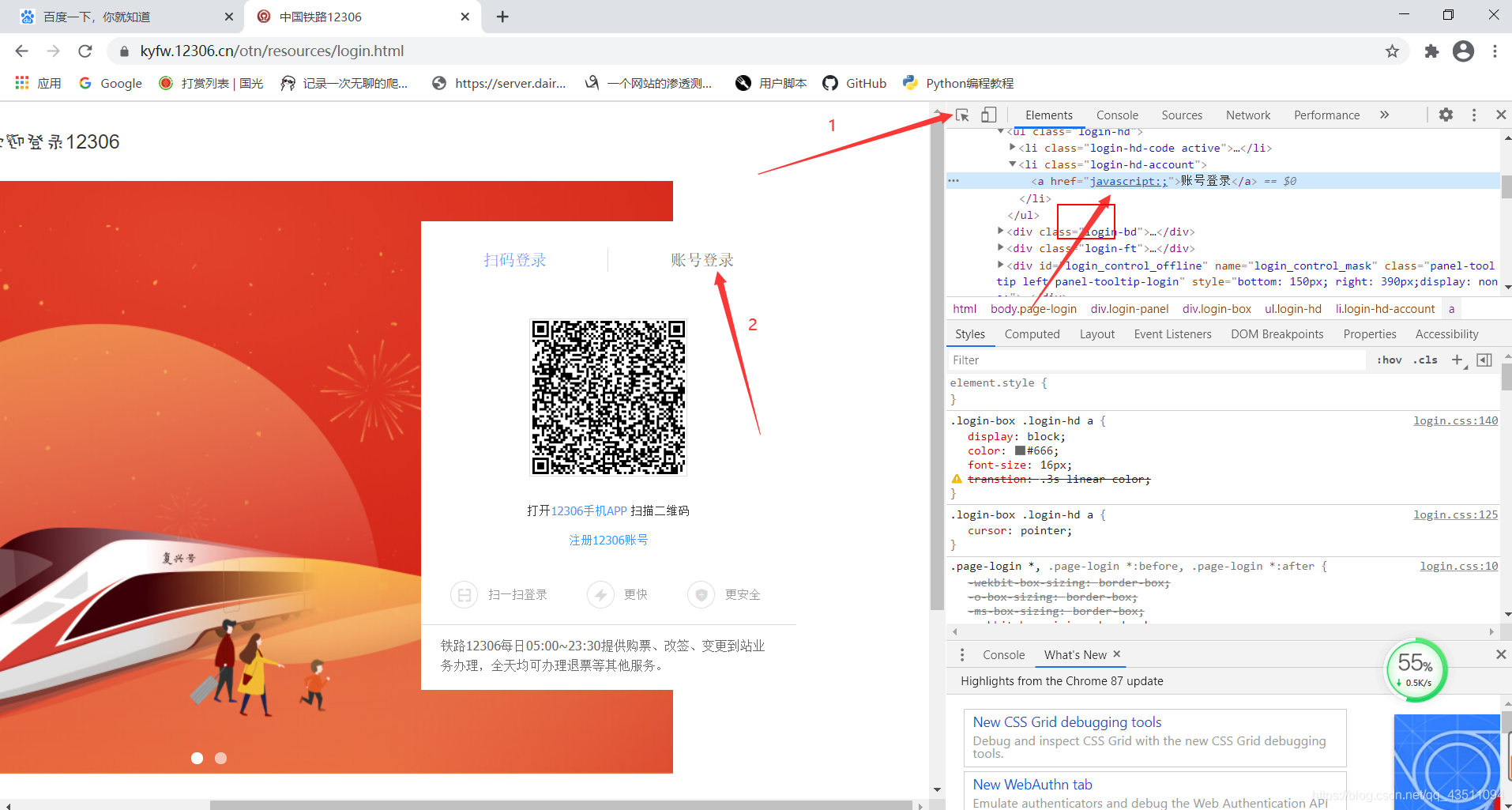This screenshot has height=810, width=1512.
Task: Open the DevTools settings gear
Action: pos(1446,115)
